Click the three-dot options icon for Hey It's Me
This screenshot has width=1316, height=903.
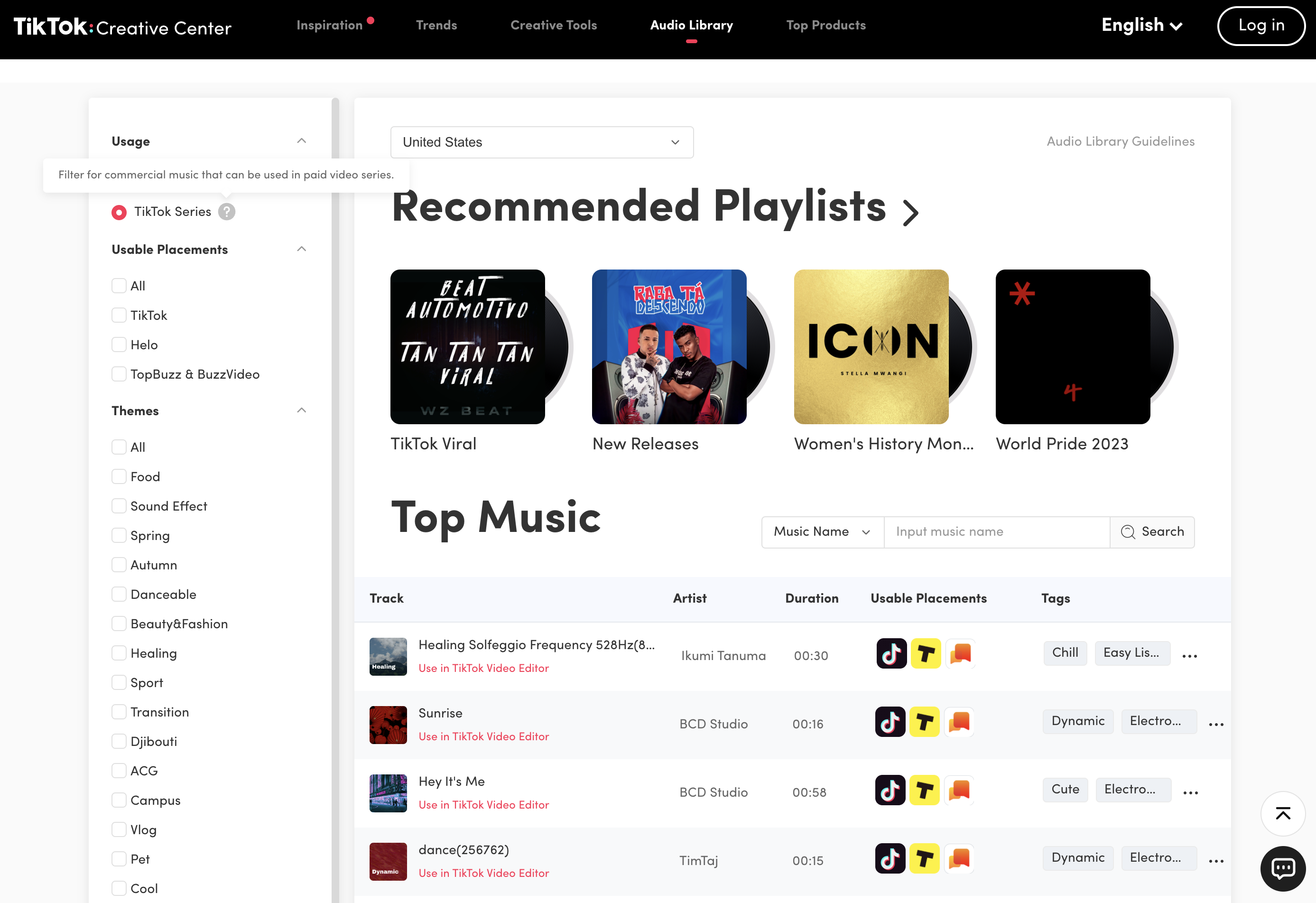pyautogui.click(x=1191, y=791)
